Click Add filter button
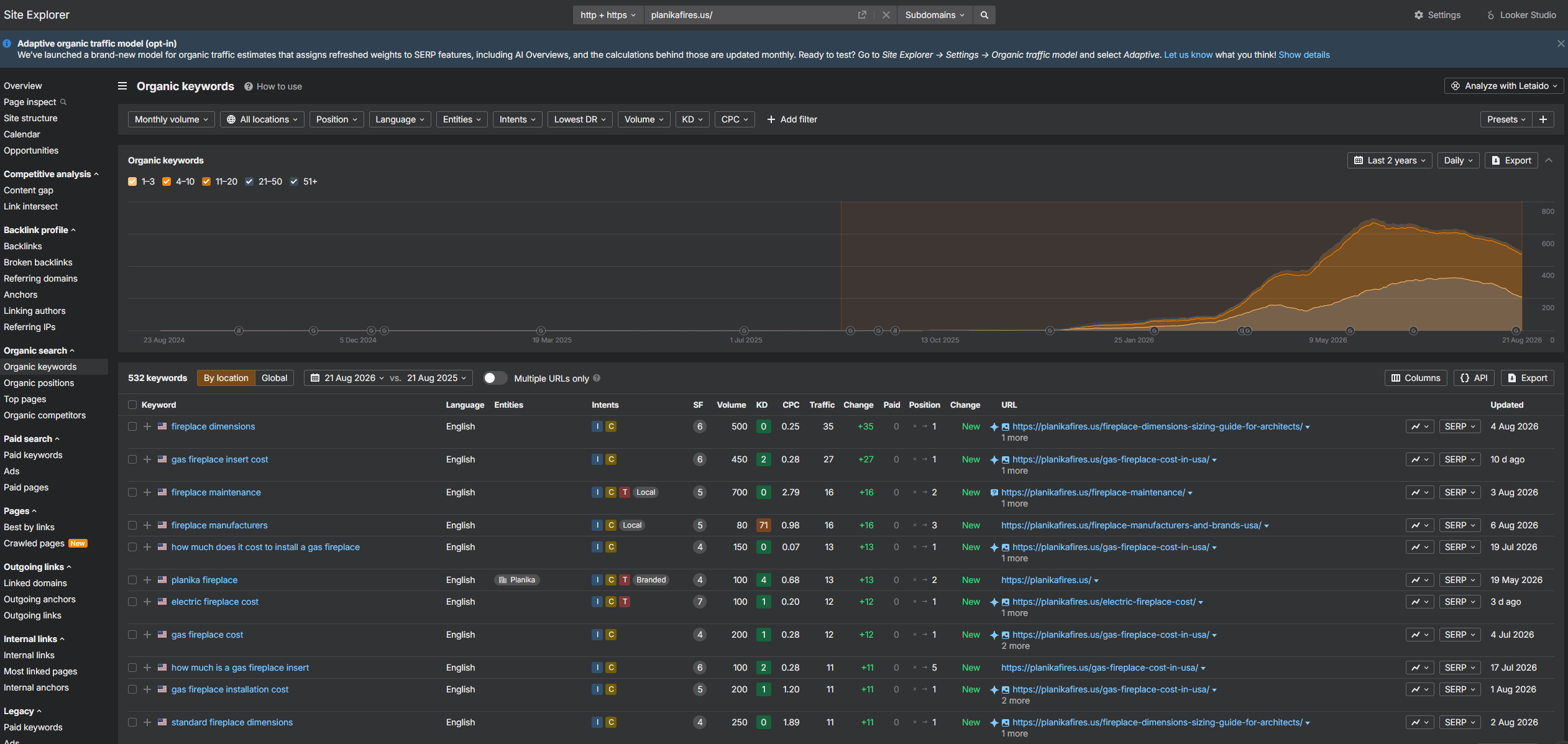This screenshot has width=1568, height=744. 792,119
